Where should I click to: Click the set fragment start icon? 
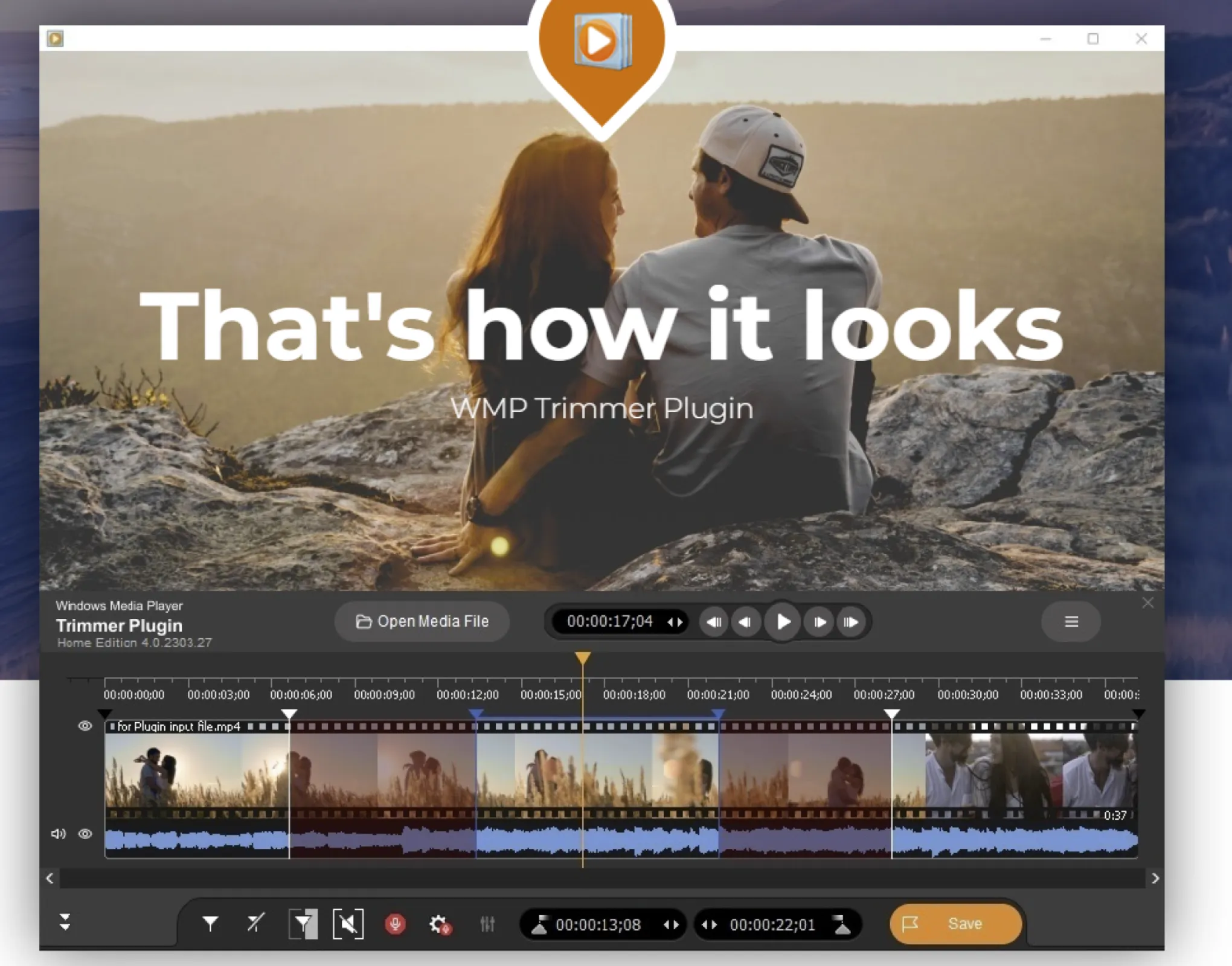(x=539, y=924)
